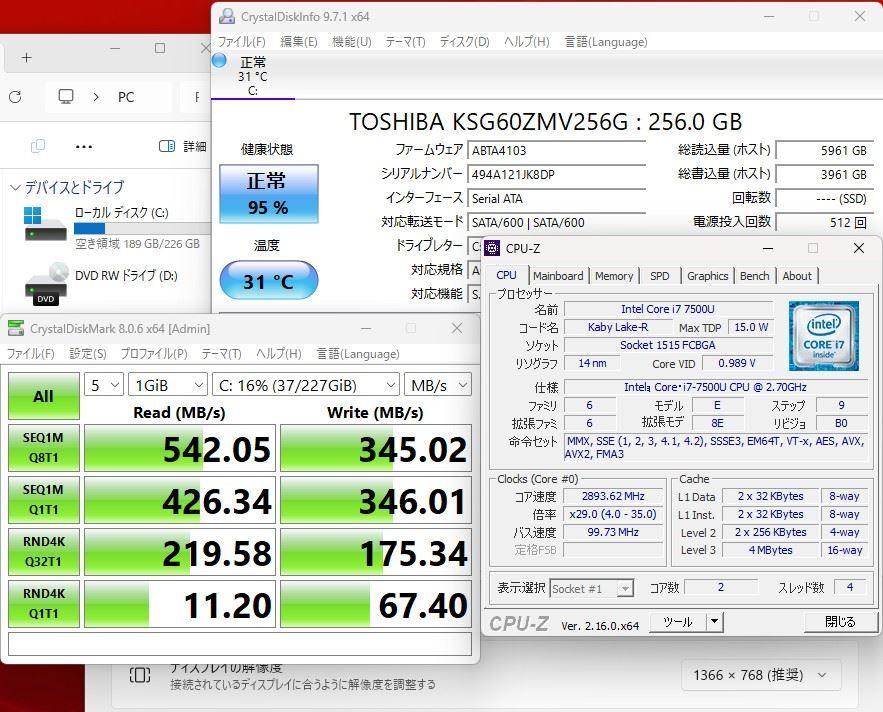Screen dimensions: 883x712
Task: Switch to the Memory tab in CPU-Z
Action: coord(613,275)
